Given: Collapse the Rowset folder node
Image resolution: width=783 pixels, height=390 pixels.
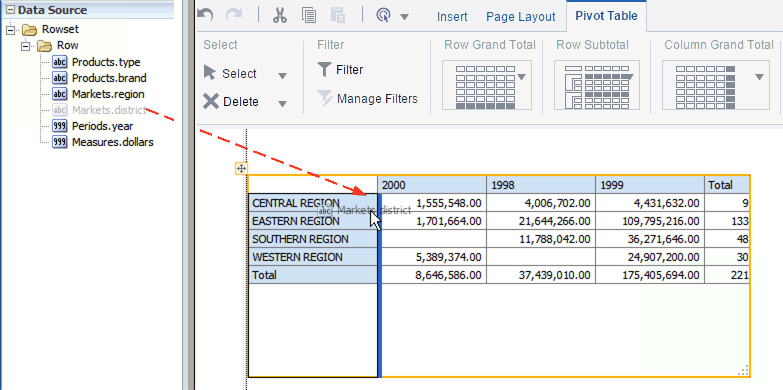Looking at the screenshot, I should [x=10, y=29].
